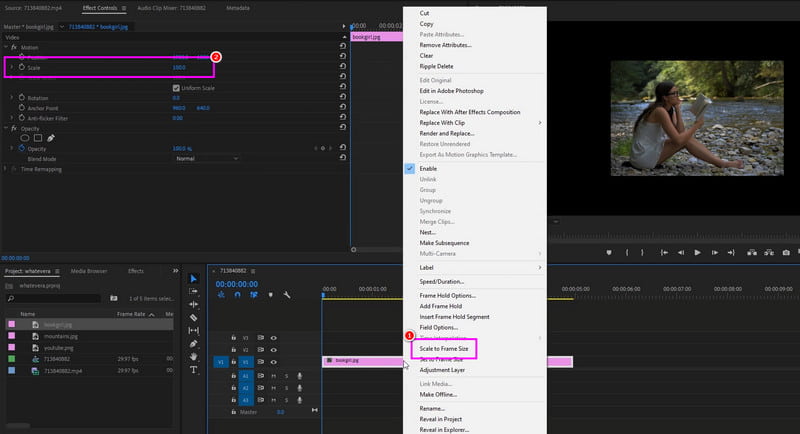Click timeline playhead timecode 00:00:00:00
800x434 pixels.
(x=236, y=284)
